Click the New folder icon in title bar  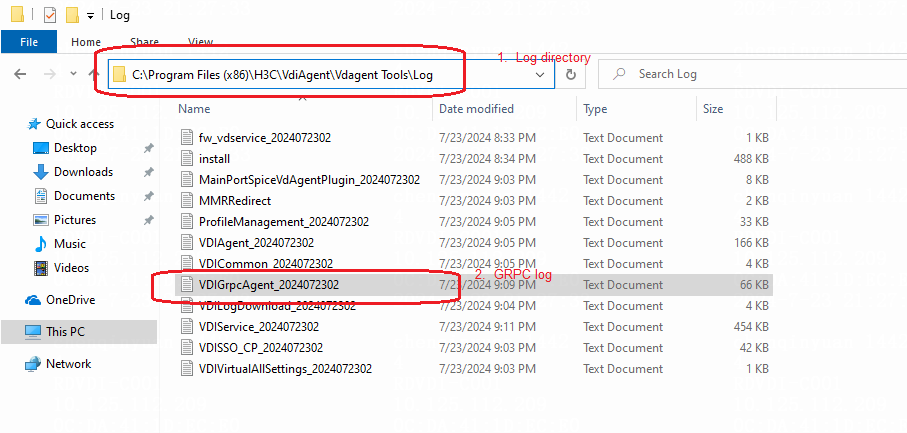[72, 15]
